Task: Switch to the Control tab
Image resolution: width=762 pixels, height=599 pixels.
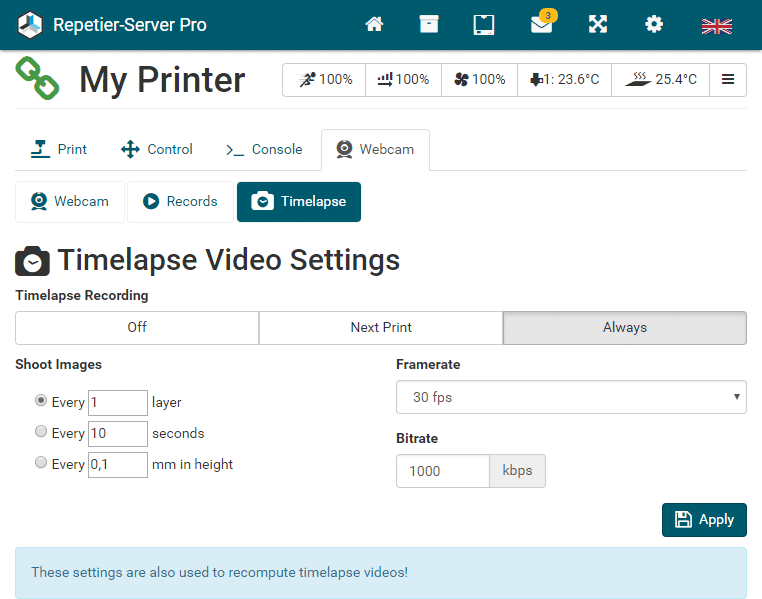Action: [156, 149]
